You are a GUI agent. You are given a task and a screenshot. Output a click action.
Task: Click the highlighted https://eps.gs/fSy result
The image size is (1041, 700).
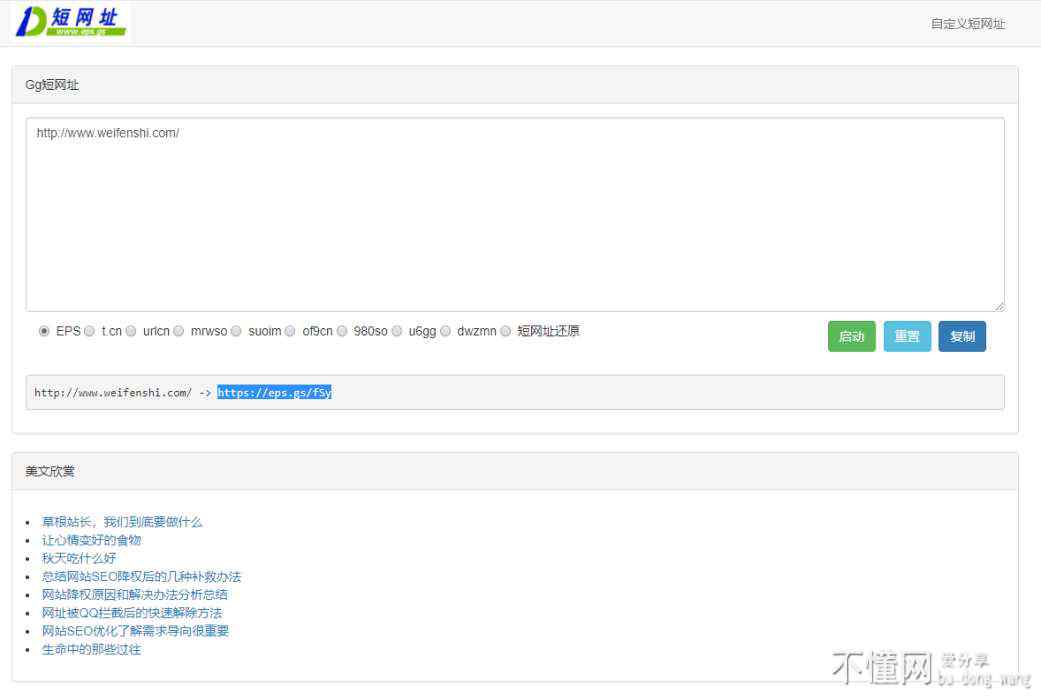tap(274, 393)
